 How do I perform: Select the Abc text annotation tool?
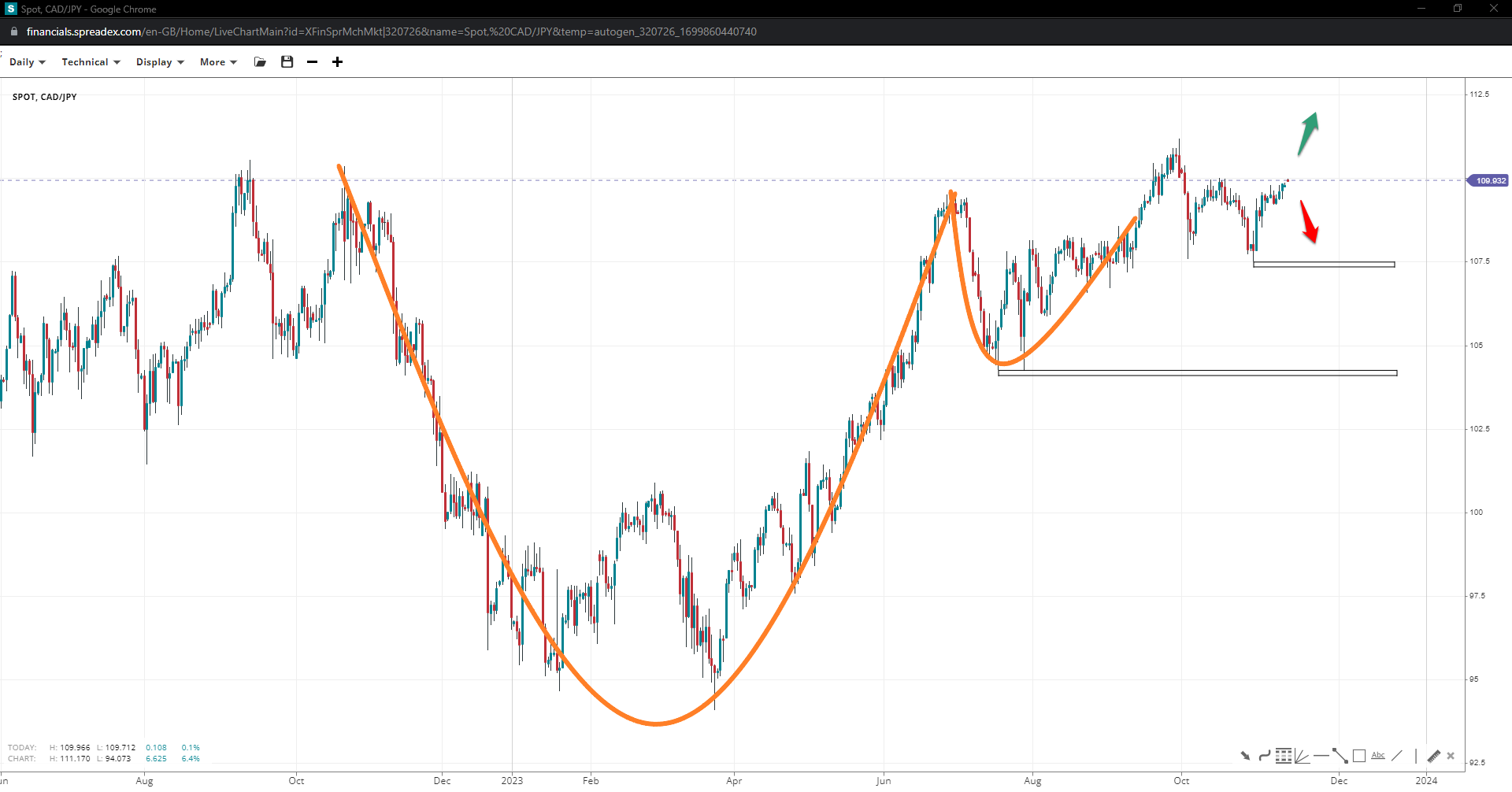[1378, 756]
